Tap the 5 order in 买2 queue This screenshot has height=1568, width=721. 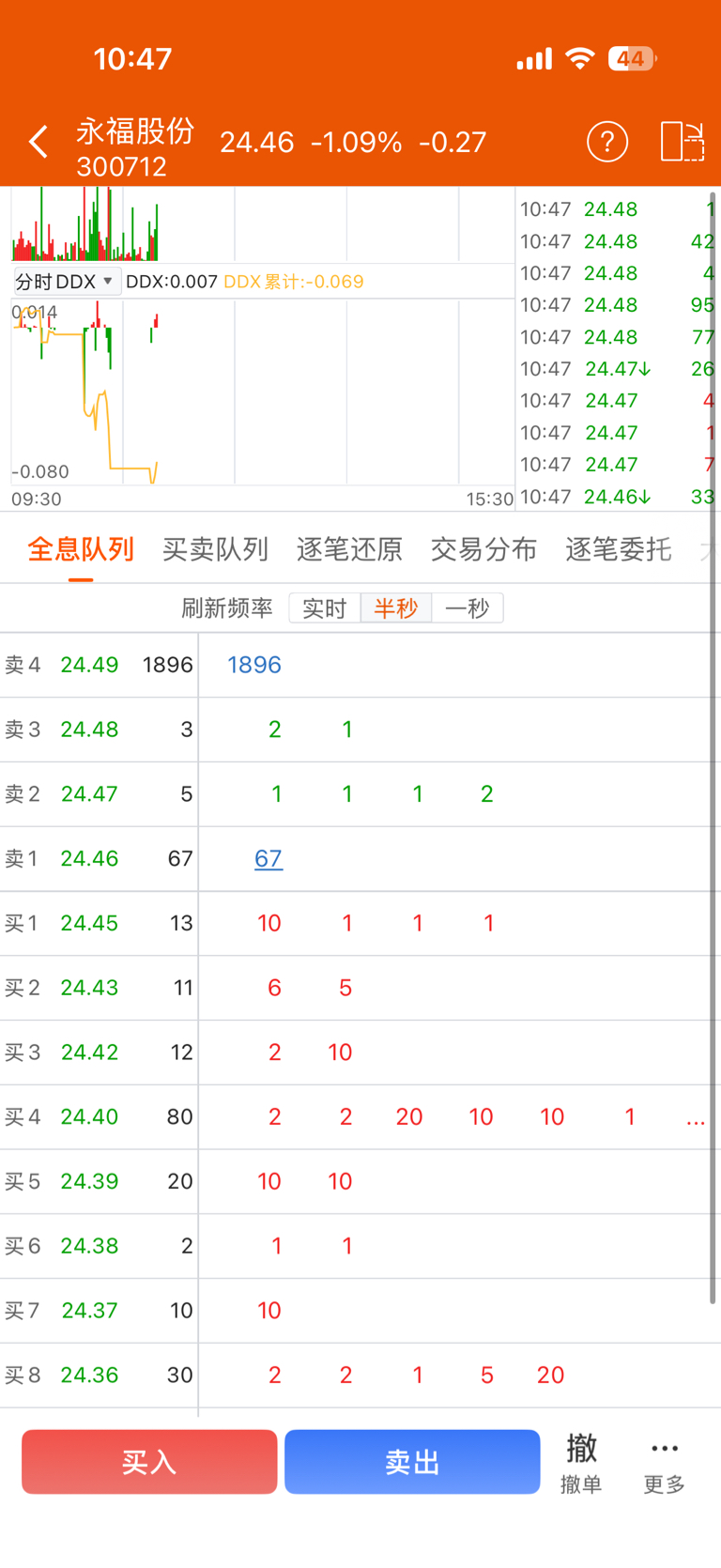345,988
